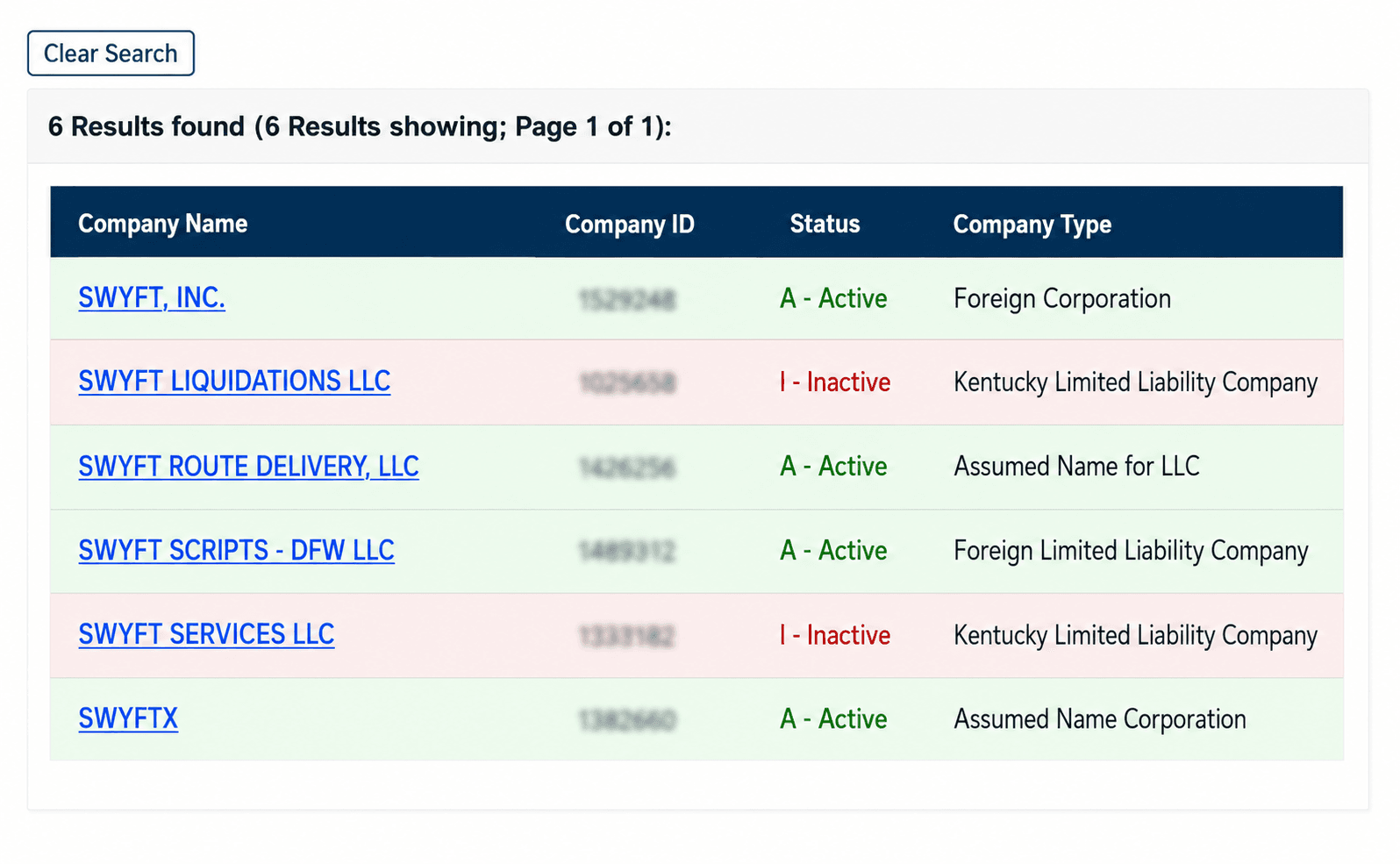Click the 'Foreign Corporation' type cell
The width and height of the screenshot is (1400, 864).
click(x=1062, y=298)
